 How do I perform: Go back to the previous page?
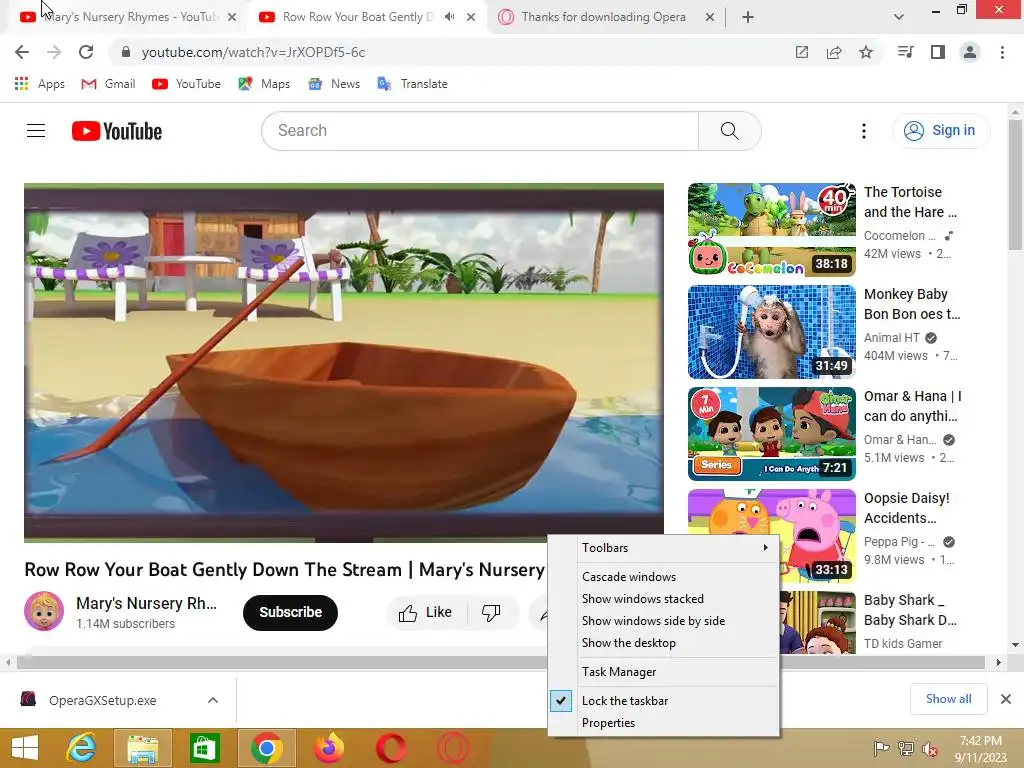[x=22, y=52]
